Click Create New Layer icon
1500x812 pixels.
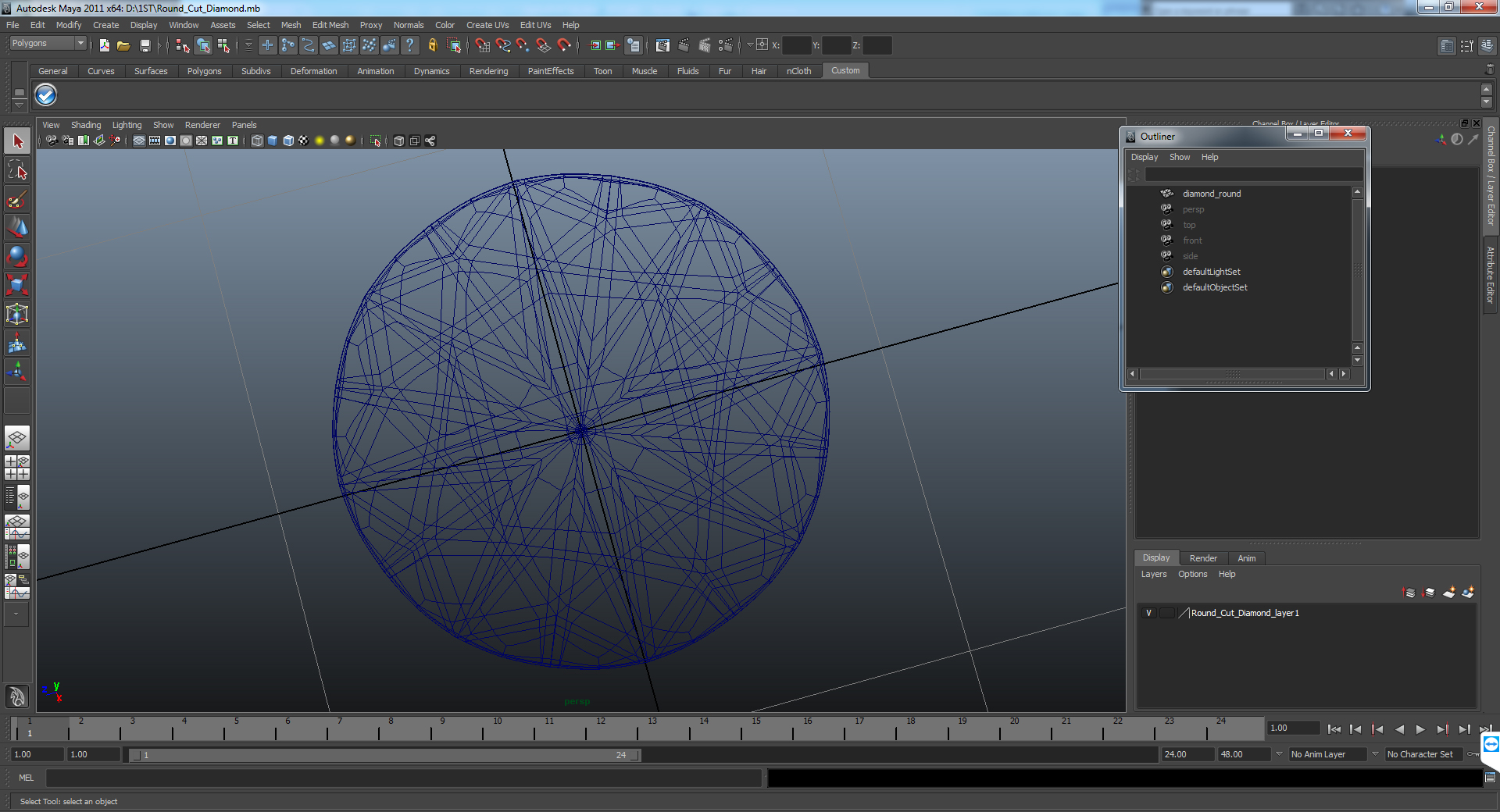click(x=1449, y=593)
